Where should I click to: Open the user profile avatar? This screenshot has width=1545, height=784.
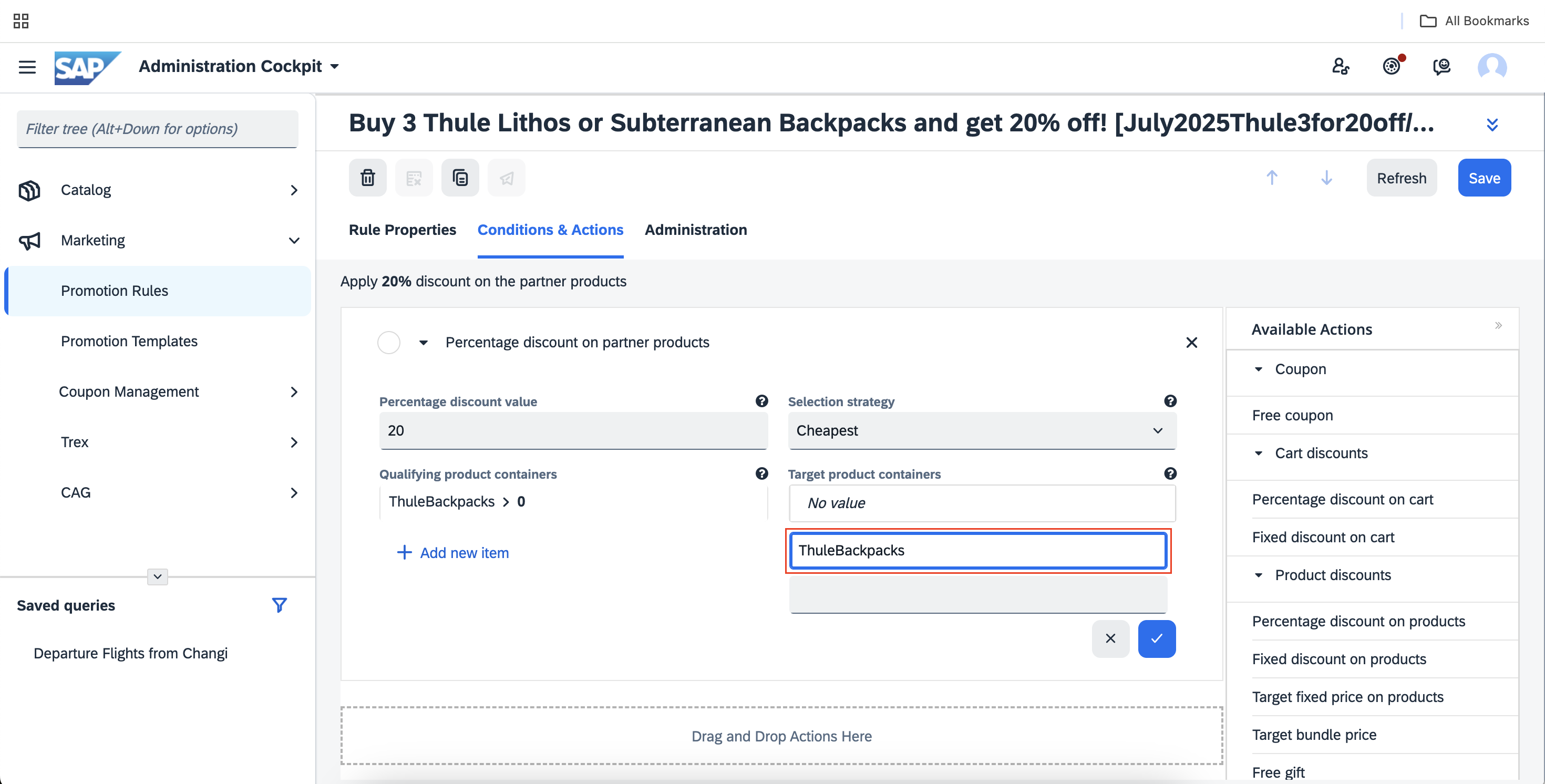(x=1492, y=66)
